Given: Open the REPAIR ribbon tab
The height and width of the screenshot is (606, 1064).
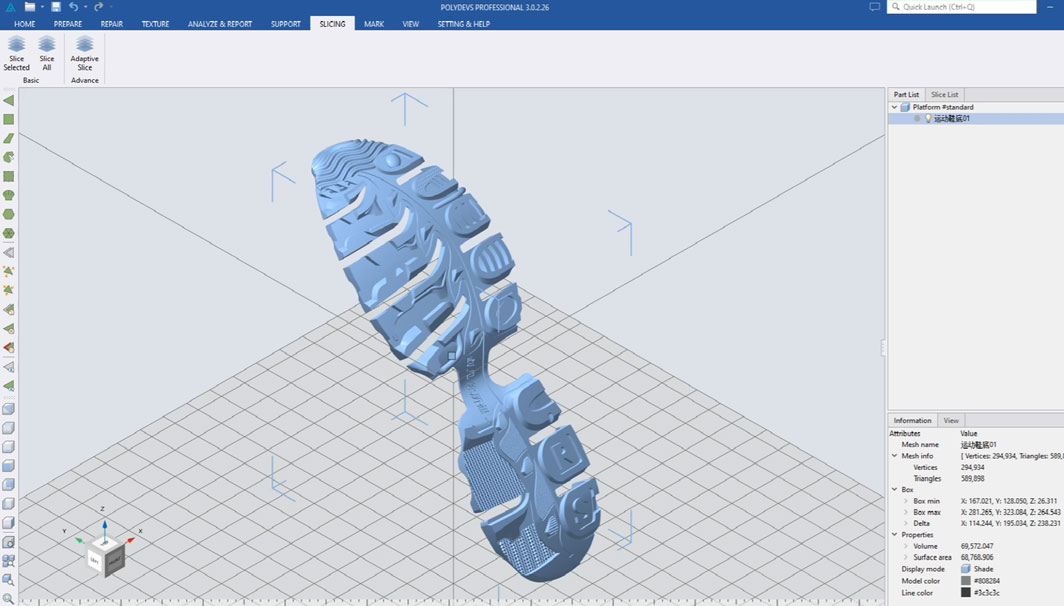Looking at the screenshot, I should point(111,23).
